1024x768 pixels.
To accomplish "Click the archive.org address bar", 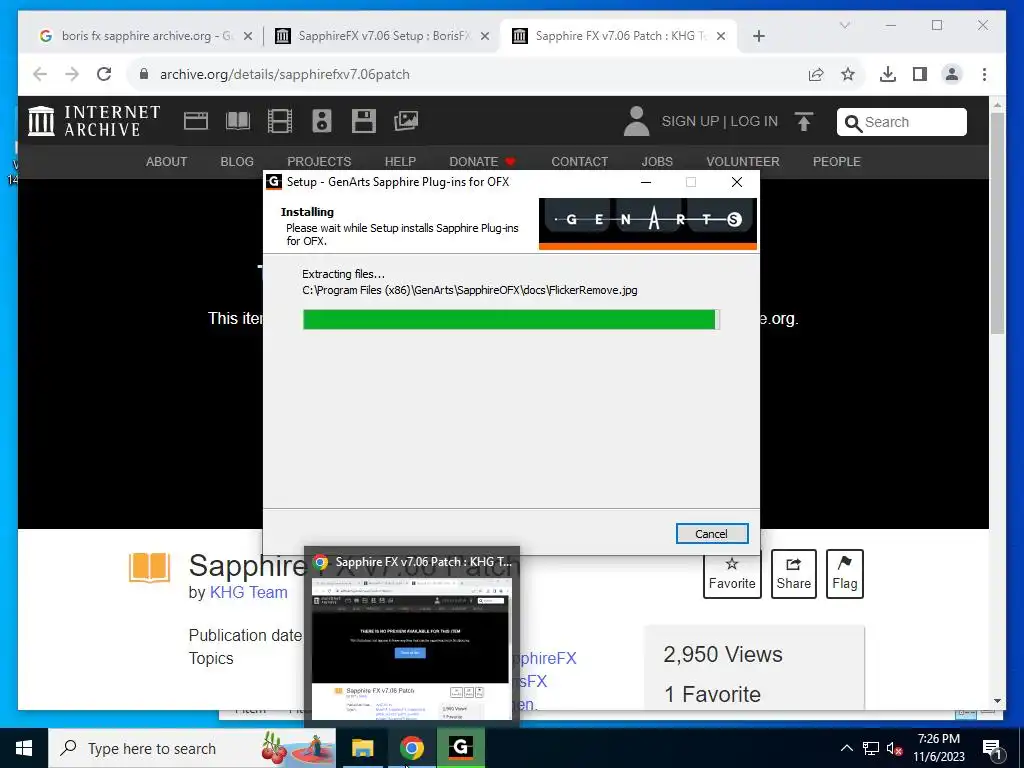I will pyautogui.click(x=467, y=74).
